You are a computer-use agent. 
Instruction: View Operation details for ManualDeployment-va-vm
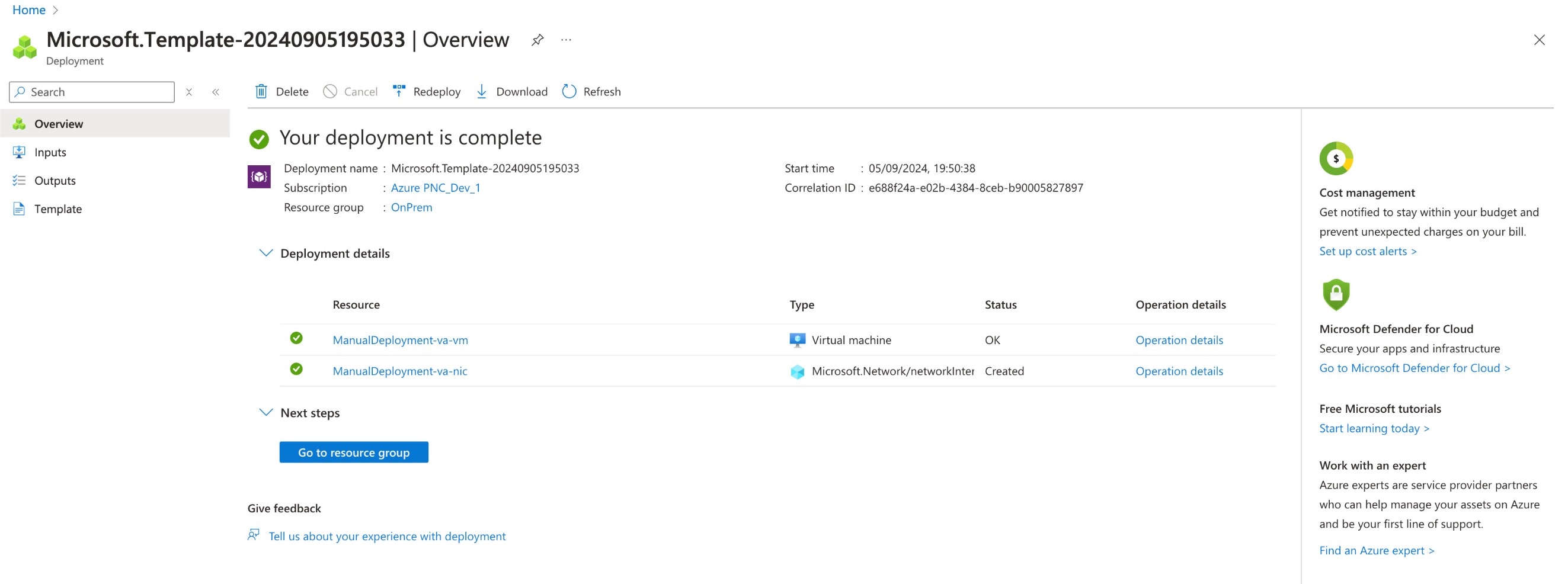tap(1179, 339)
